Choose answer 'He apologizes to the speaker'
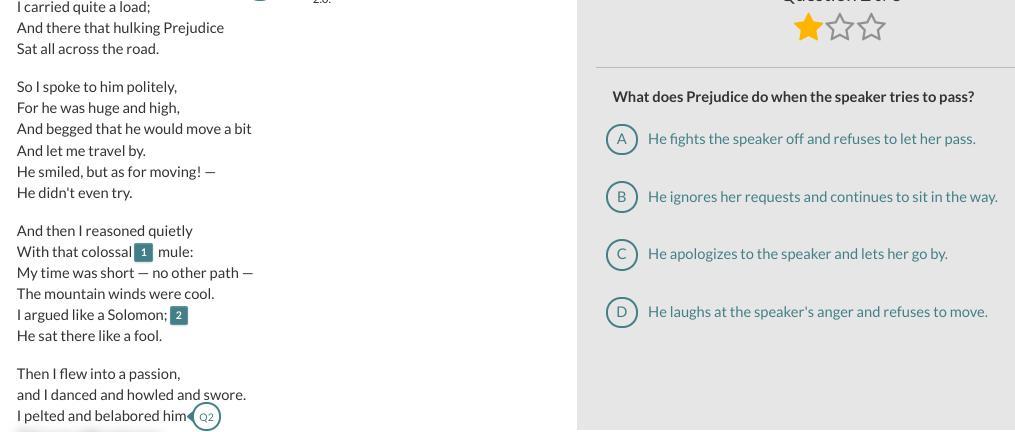1015x432 pixels. point(797,254)
